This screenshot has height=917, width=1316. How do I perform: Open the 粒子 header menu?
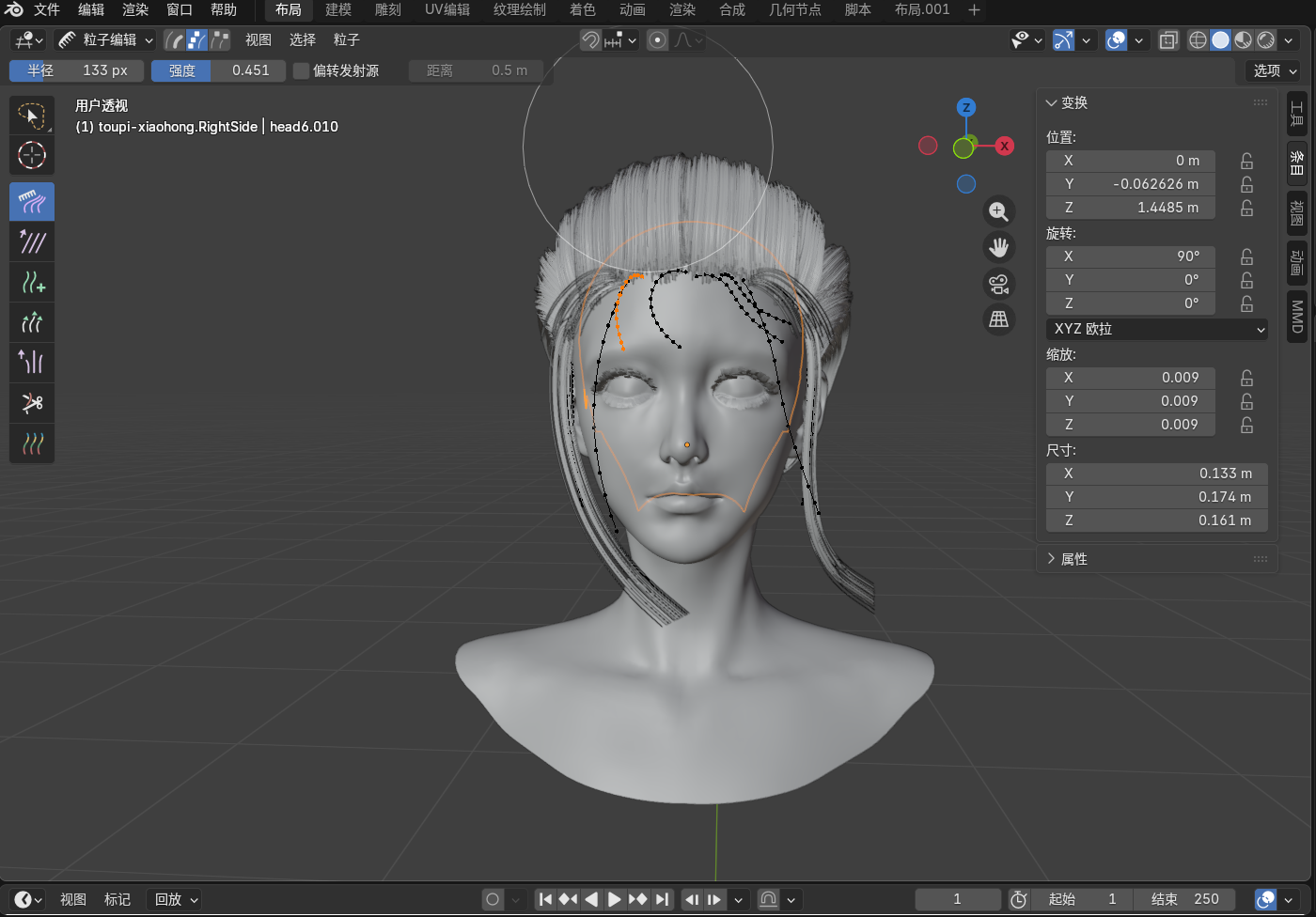click(346, 40)
